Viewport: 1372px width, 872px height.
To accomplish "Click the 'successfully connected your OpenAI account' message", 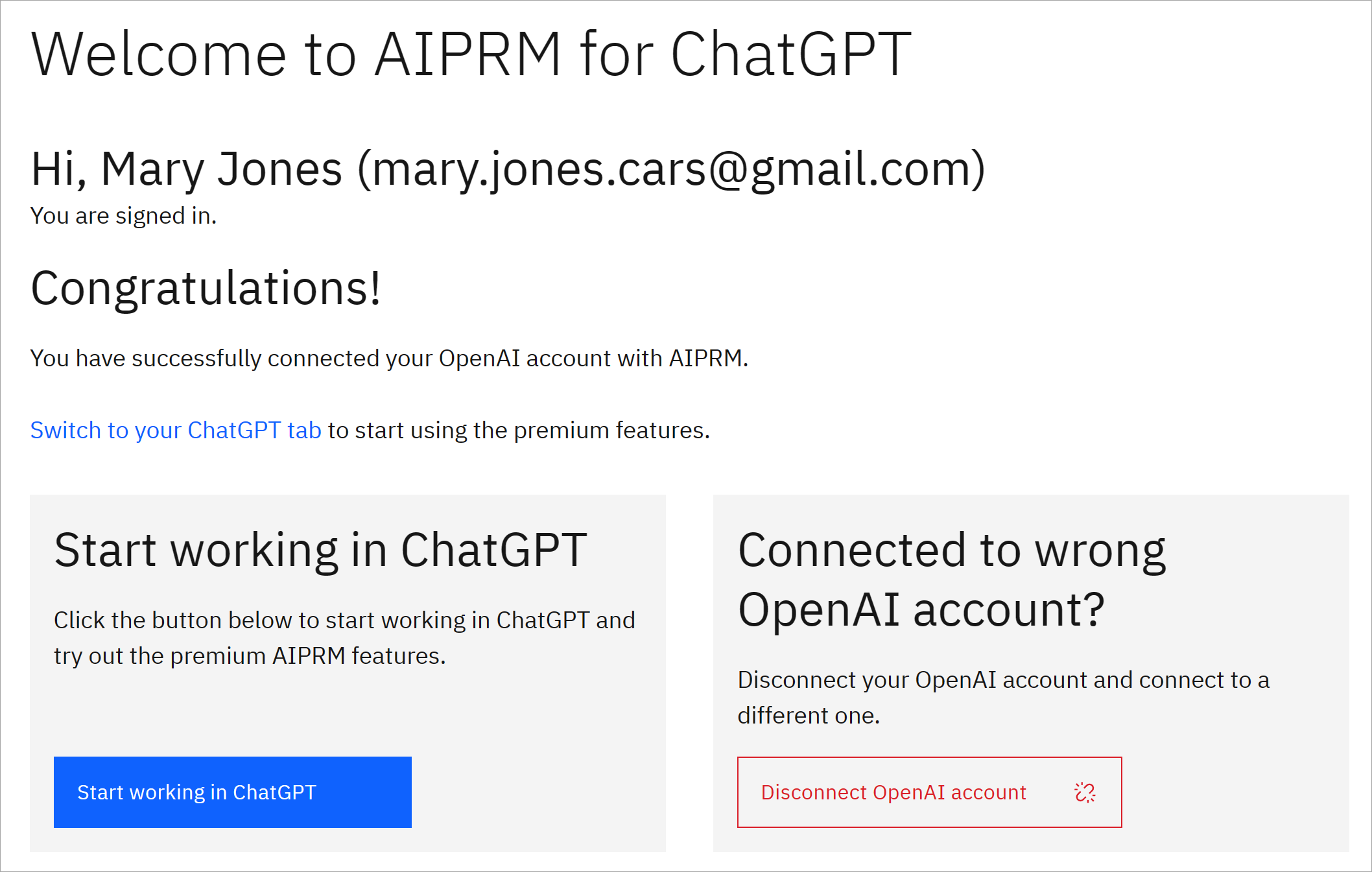I will pyautogui.click(x=390, y=359).
